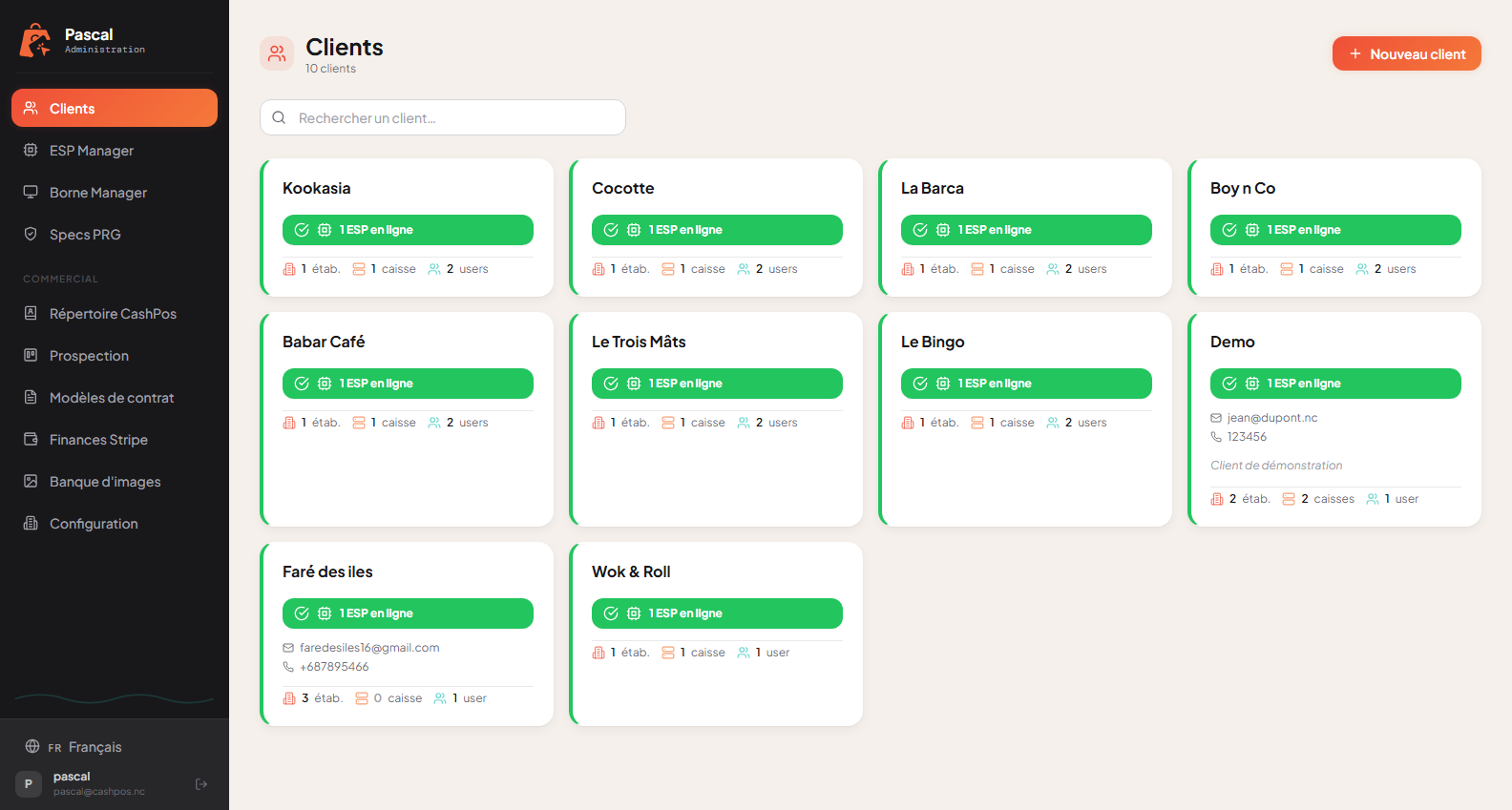Open the Kookasia client card
The image size is (1512, 810).
(x=407, y=227)
